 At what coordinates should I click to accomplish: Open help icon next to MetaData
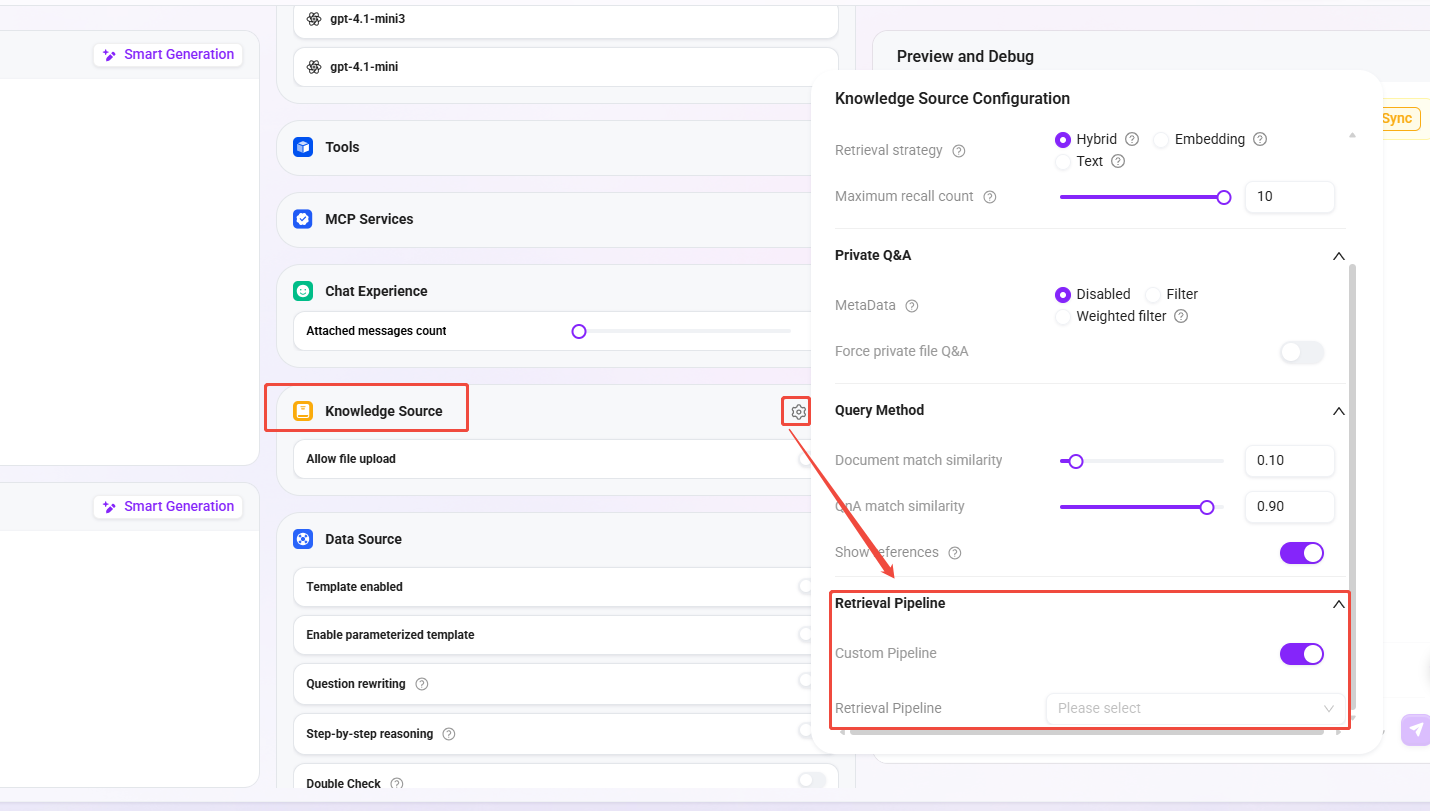pos(911,306)
